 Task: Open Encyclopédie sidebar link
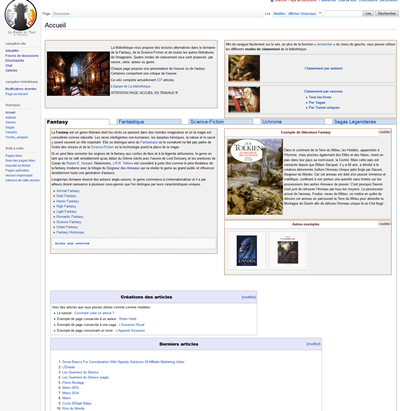[x=14, y=61]
